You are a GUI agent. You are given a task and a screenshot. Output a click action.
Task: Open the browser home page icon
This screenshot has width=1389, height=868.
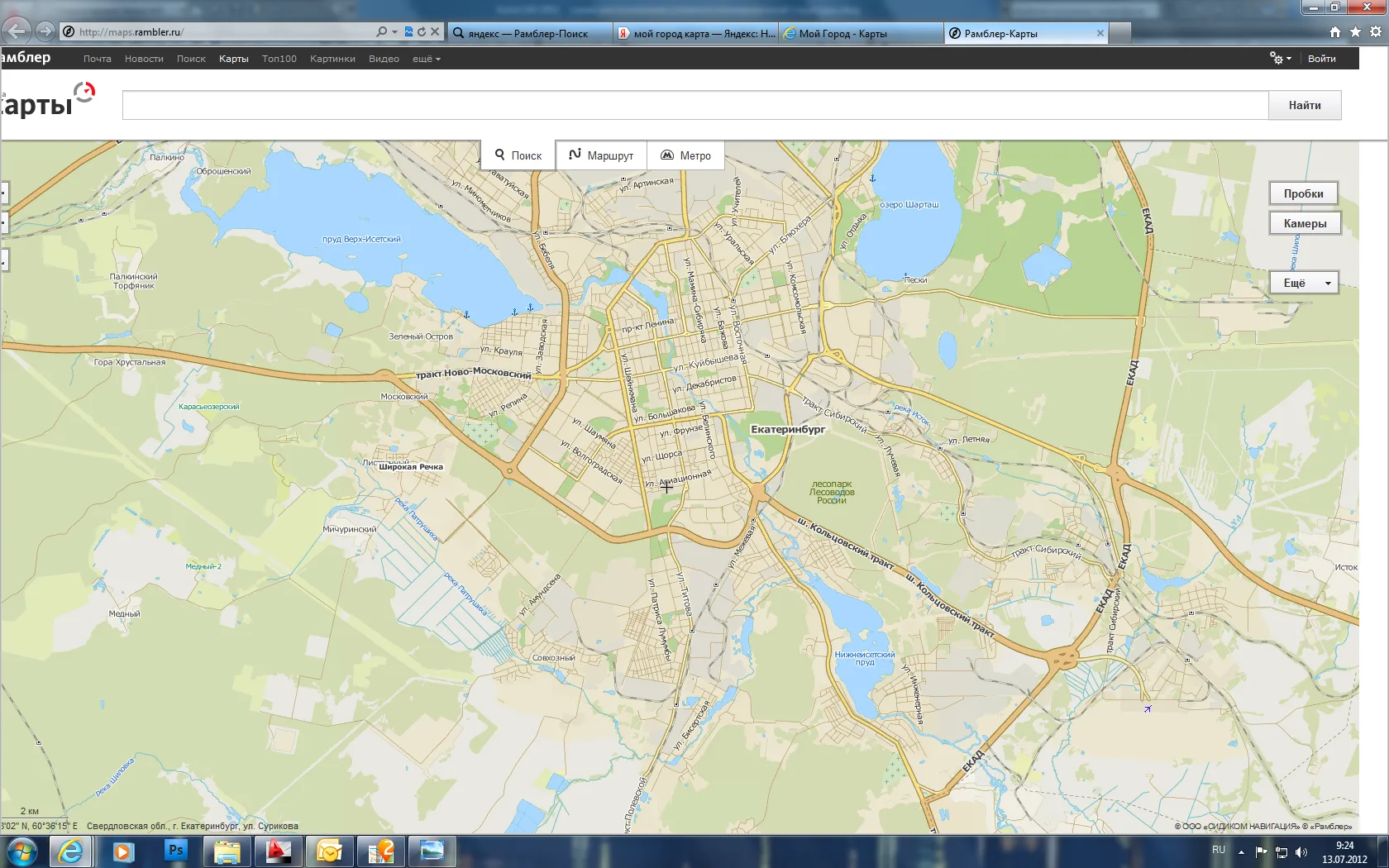1334,32
